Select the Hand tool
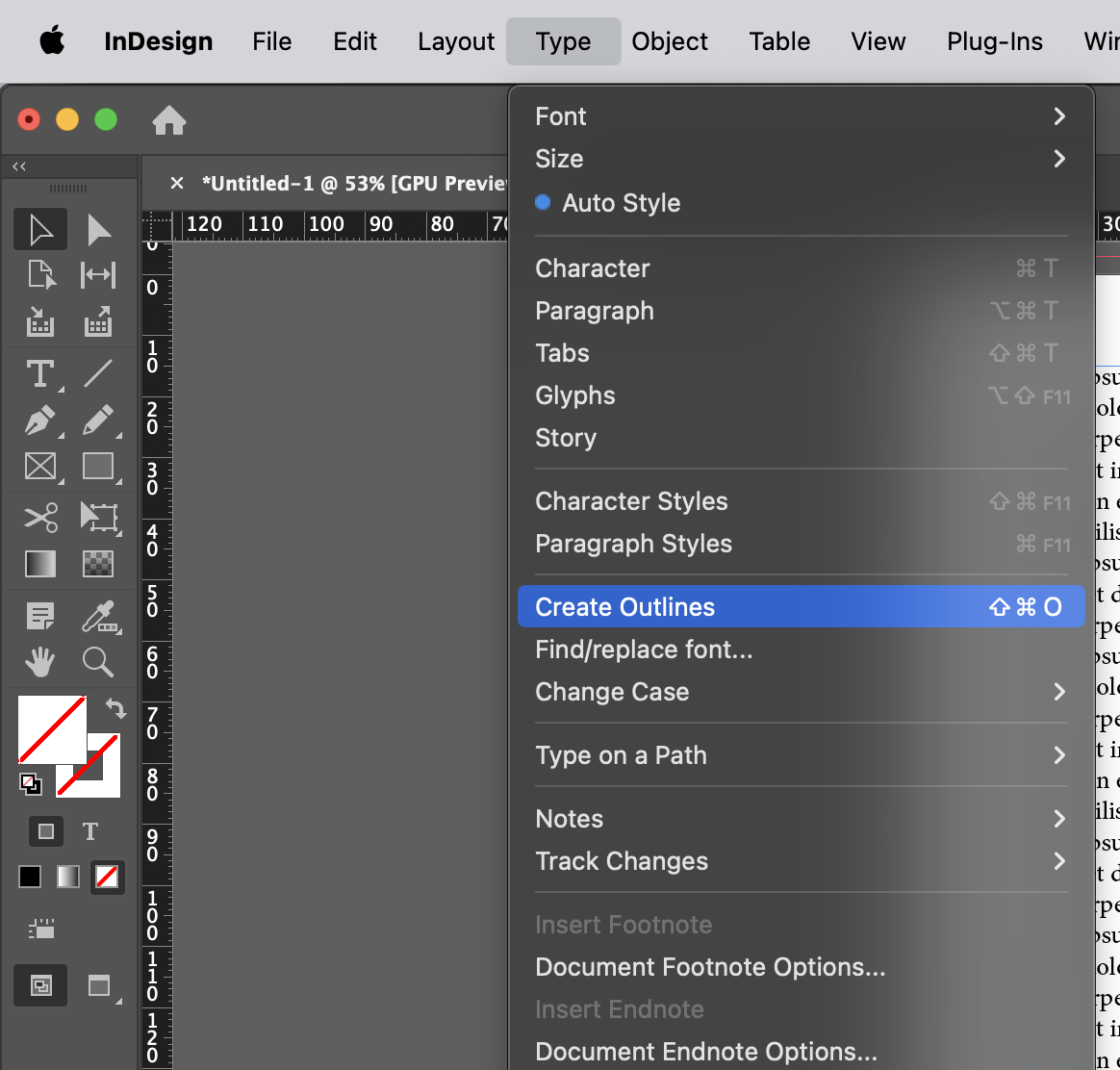The width and height of the screenshot is (1120, 1070). click(x=39, y=662)
